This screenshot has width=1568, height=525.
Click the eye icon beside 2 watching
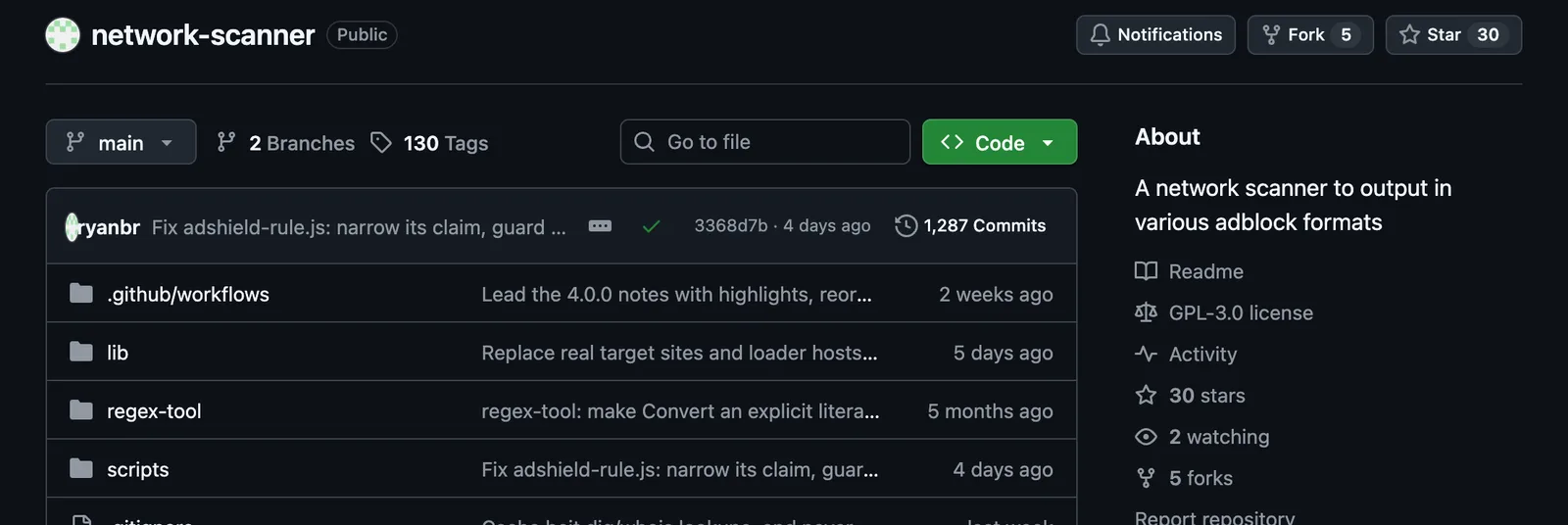pos(1146,437)
